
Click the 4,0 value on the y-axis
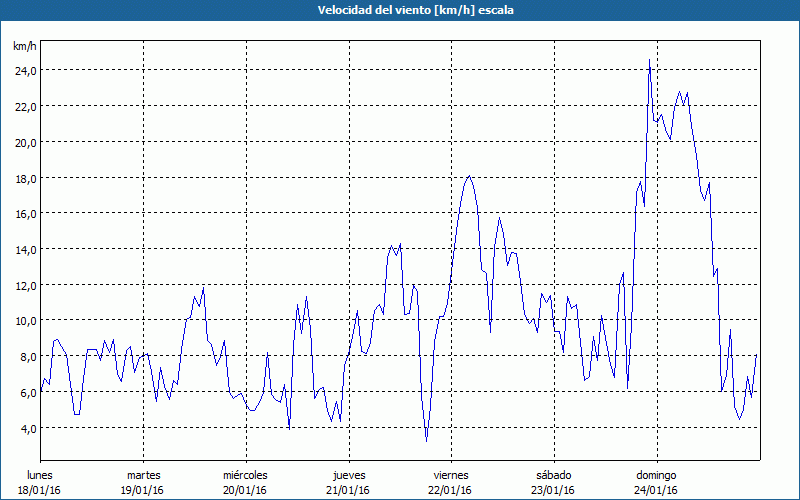click(x=25, y=428)
